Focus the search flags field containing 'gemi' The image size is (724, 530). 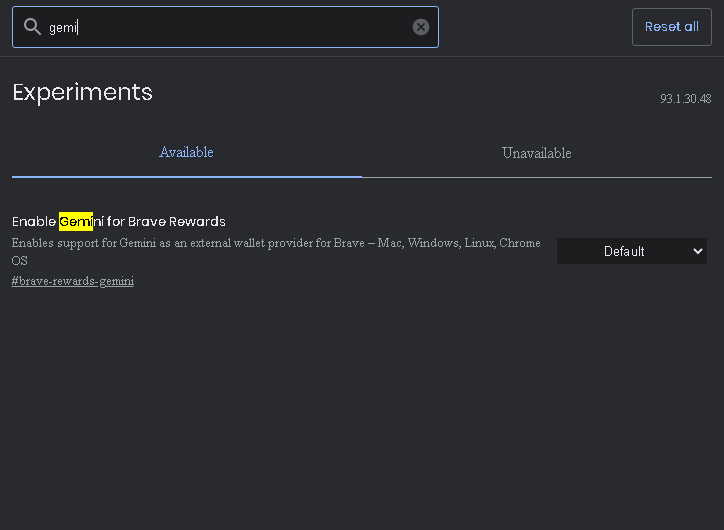click(225, 27)
